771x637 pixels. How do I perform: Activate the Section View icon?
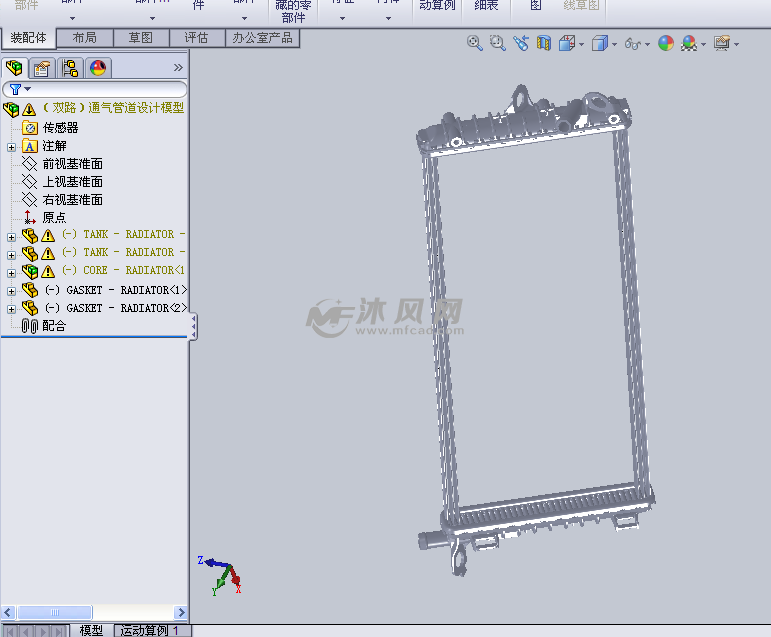[544, 43]
